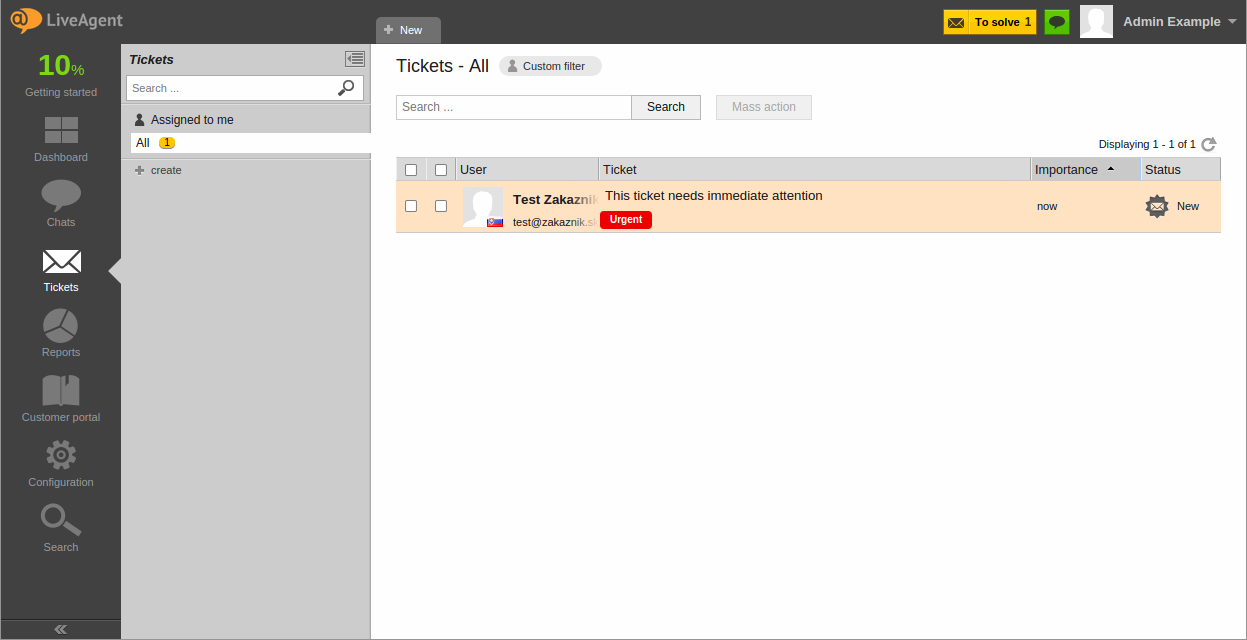Toggle first header select-all checkbox
The height and width of the screenshot is (640, 1247).
click(411, 170)
